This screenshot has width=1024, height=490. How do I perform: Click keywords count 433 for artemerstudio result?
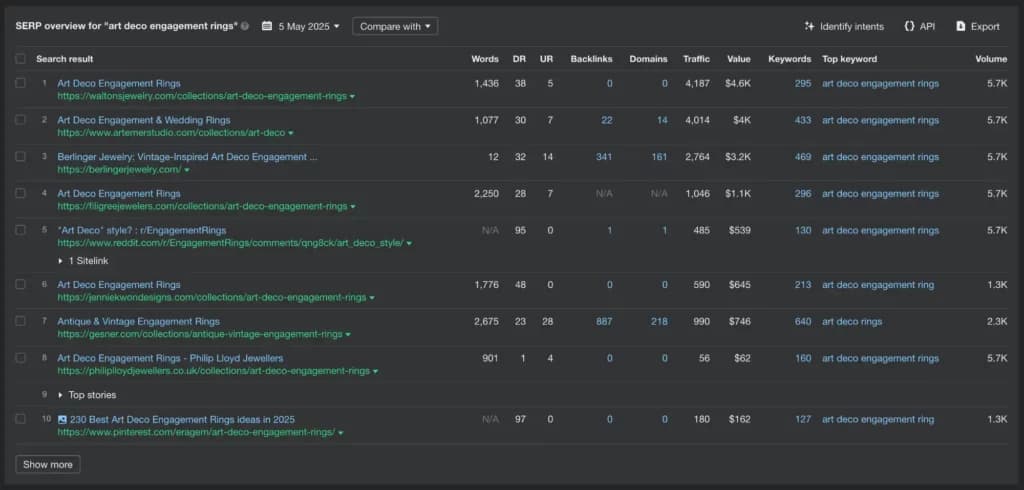coord(802,120)
